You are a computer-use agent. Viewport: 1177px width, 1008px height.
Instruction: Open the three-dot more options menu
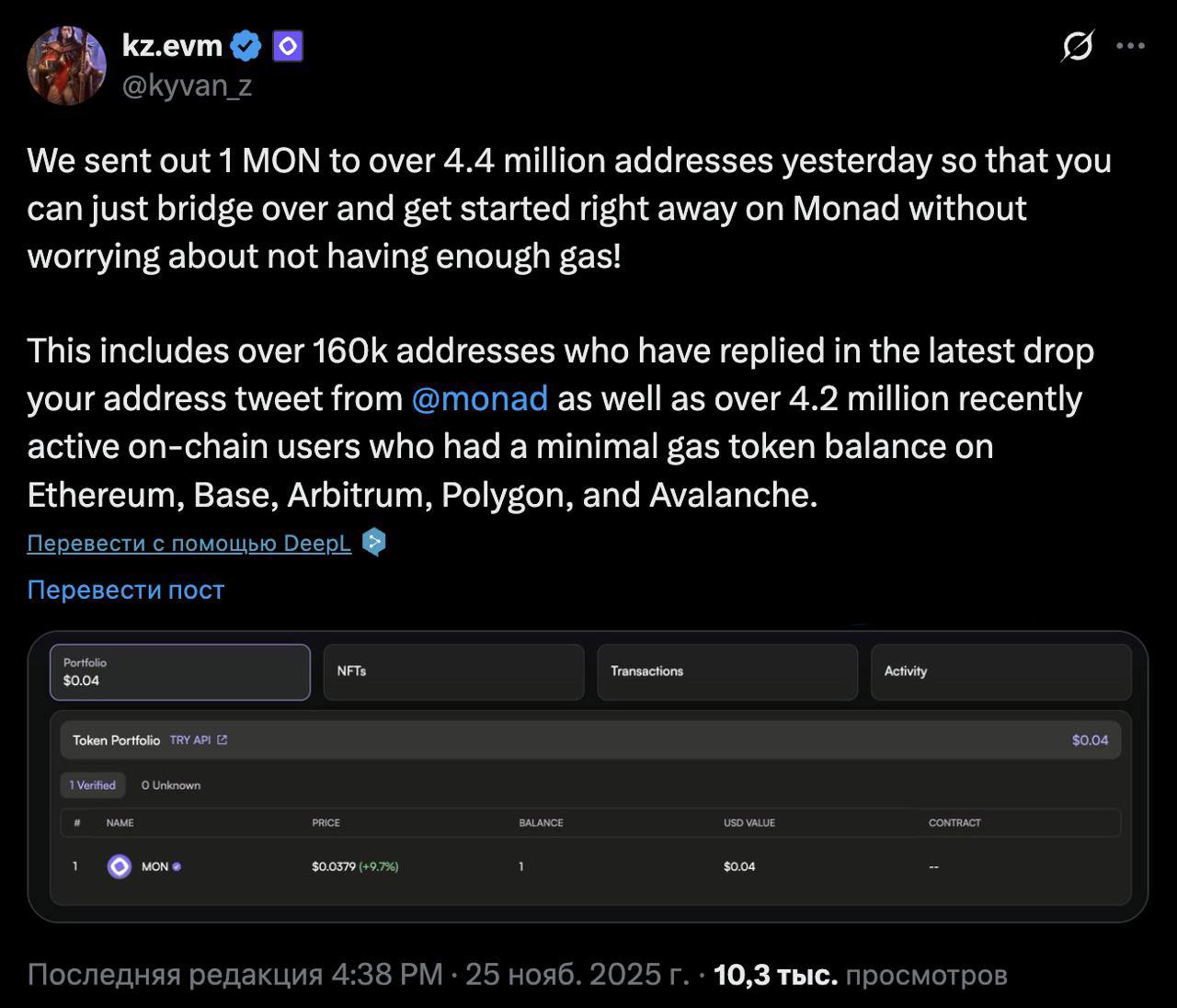[1130, 45]
